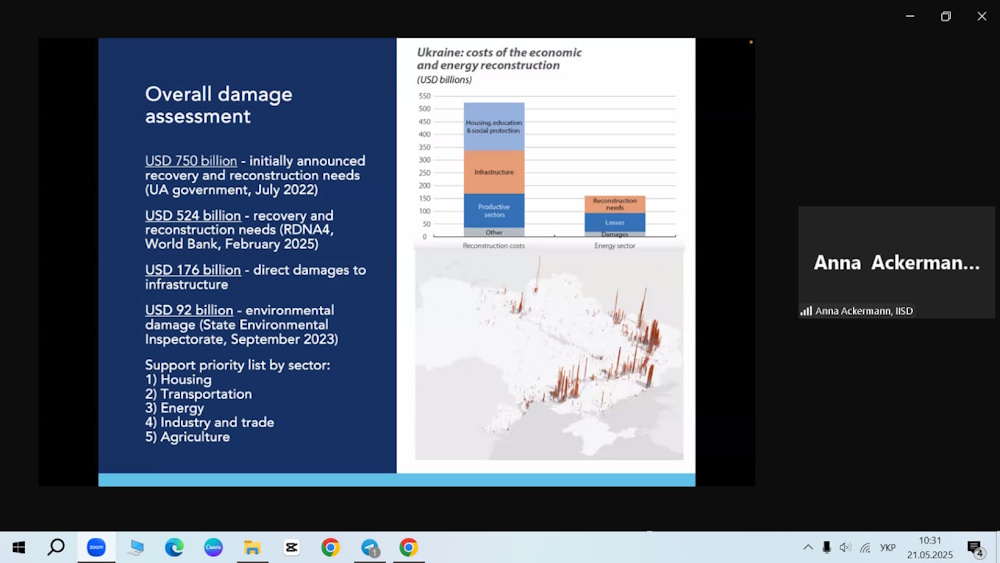Click the computer icon beside Zoom in taskbar
Image resolution: width=1000 pixels, height=563 pixels.
pyautogui.click(x=135, y=547)
